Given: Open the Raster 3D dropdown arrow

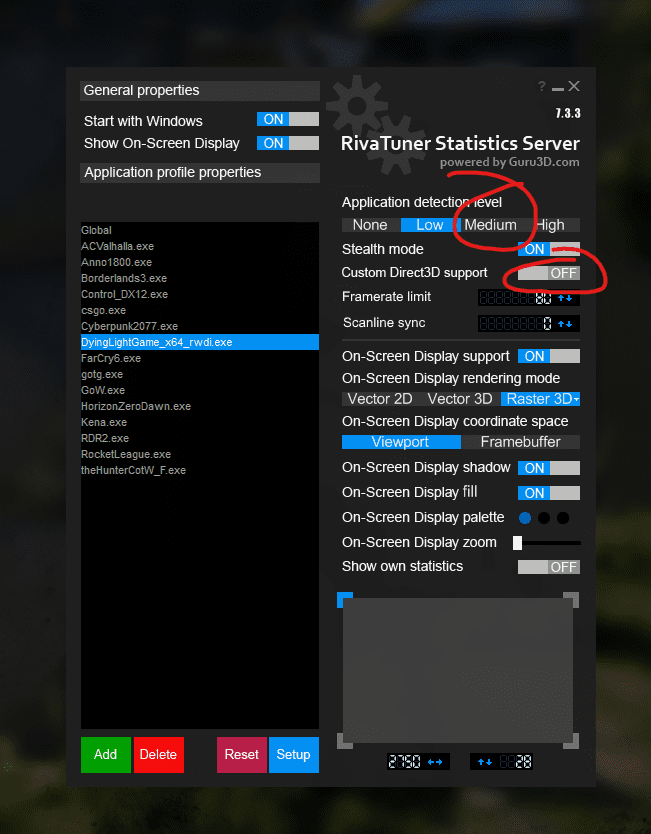Looking at the screenshot, I should pos(576,399).
